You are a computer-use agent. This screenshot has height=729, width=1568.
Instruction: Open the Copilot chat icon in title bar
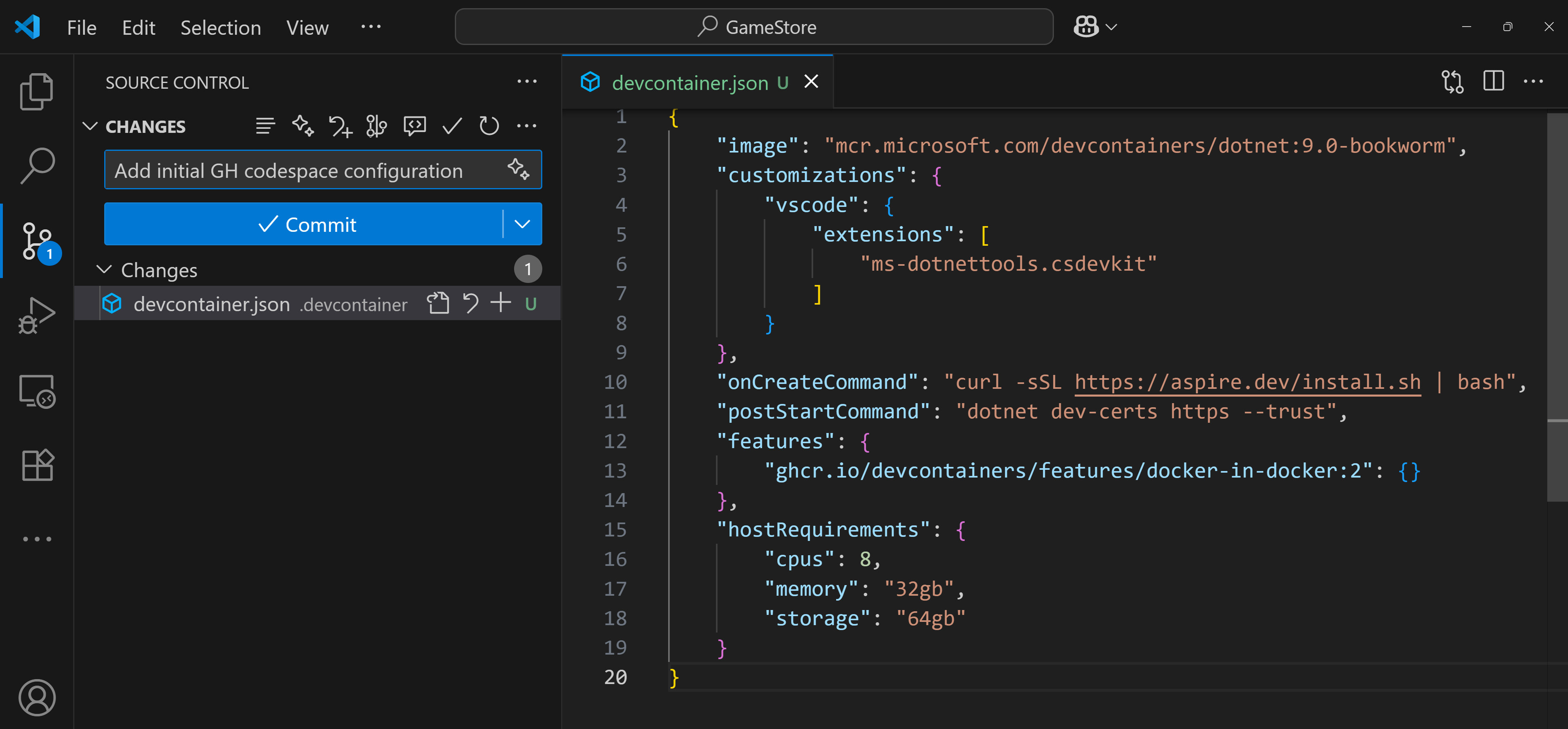click(1086, 27)
